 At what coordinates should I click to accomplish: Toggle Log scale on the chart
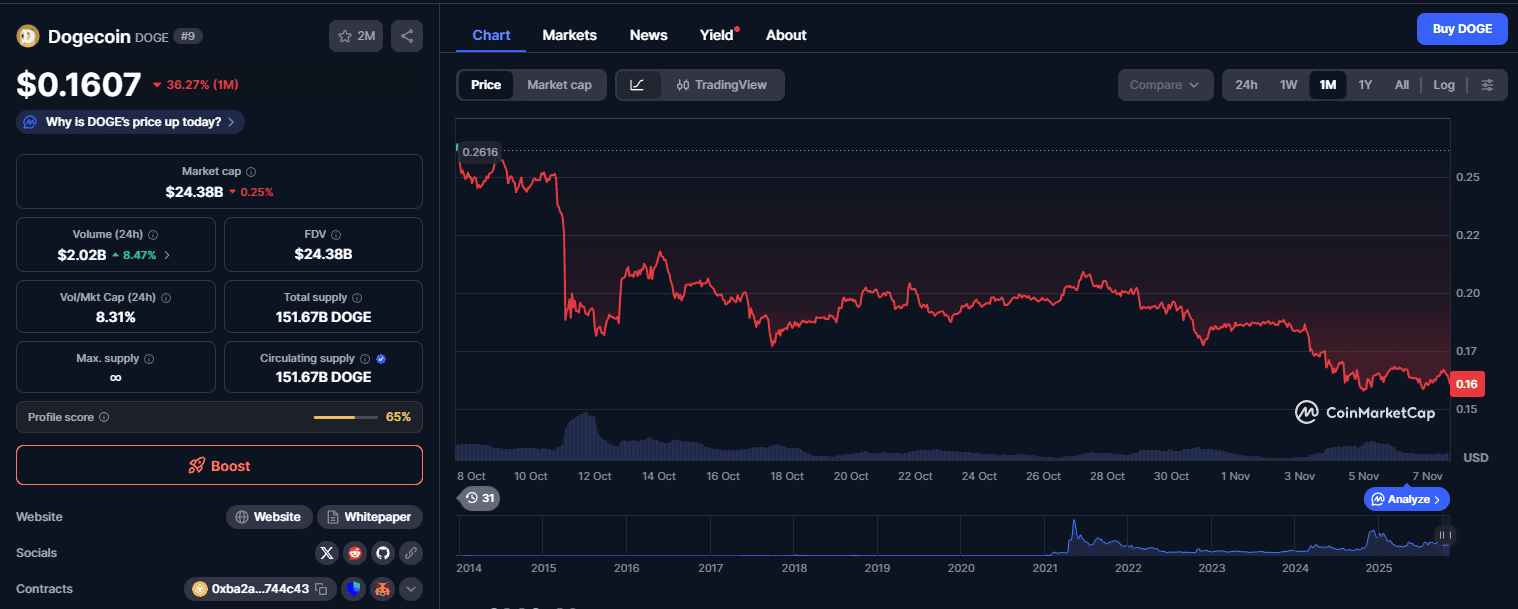[x=1443, y=85]
